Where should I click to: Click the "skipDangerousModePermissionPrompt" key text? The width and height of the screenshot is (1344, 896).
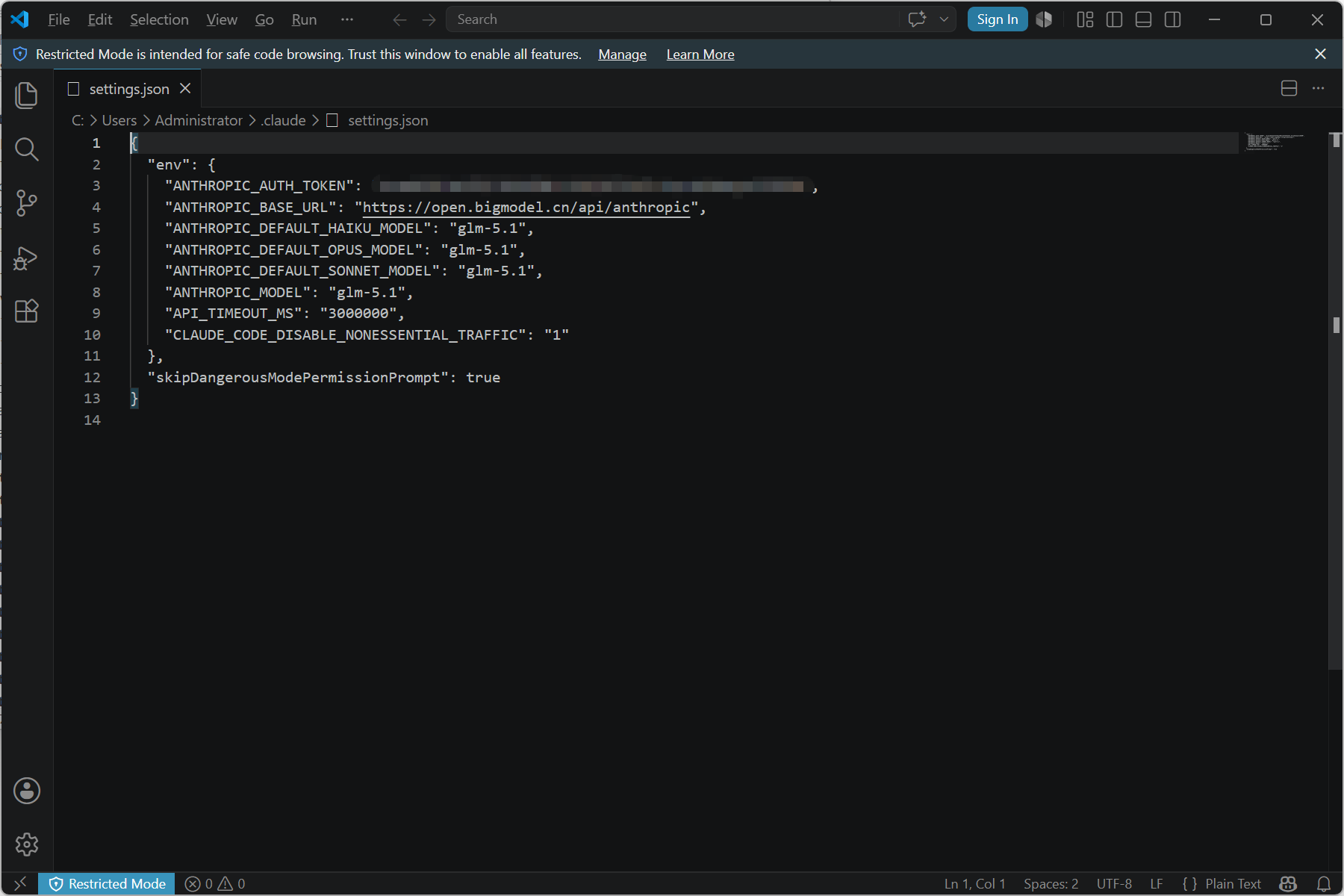[298, 378]
